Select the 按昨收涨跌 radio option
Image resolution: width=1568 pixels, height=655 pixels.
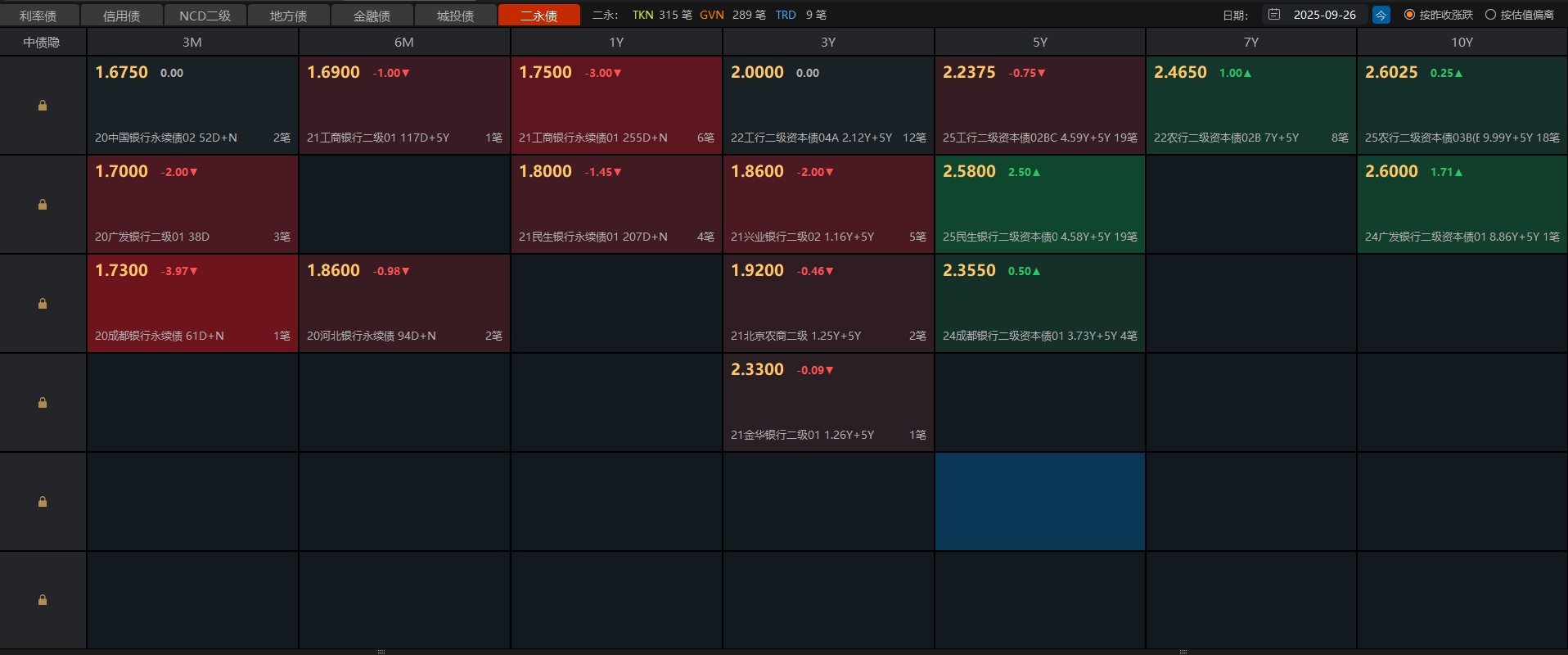tap(1409, 15)
